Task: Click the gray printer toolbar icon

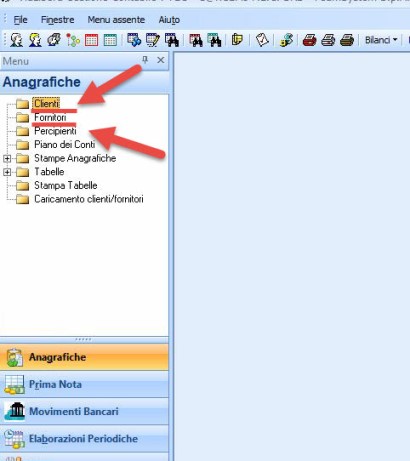Action: [328, 40]
